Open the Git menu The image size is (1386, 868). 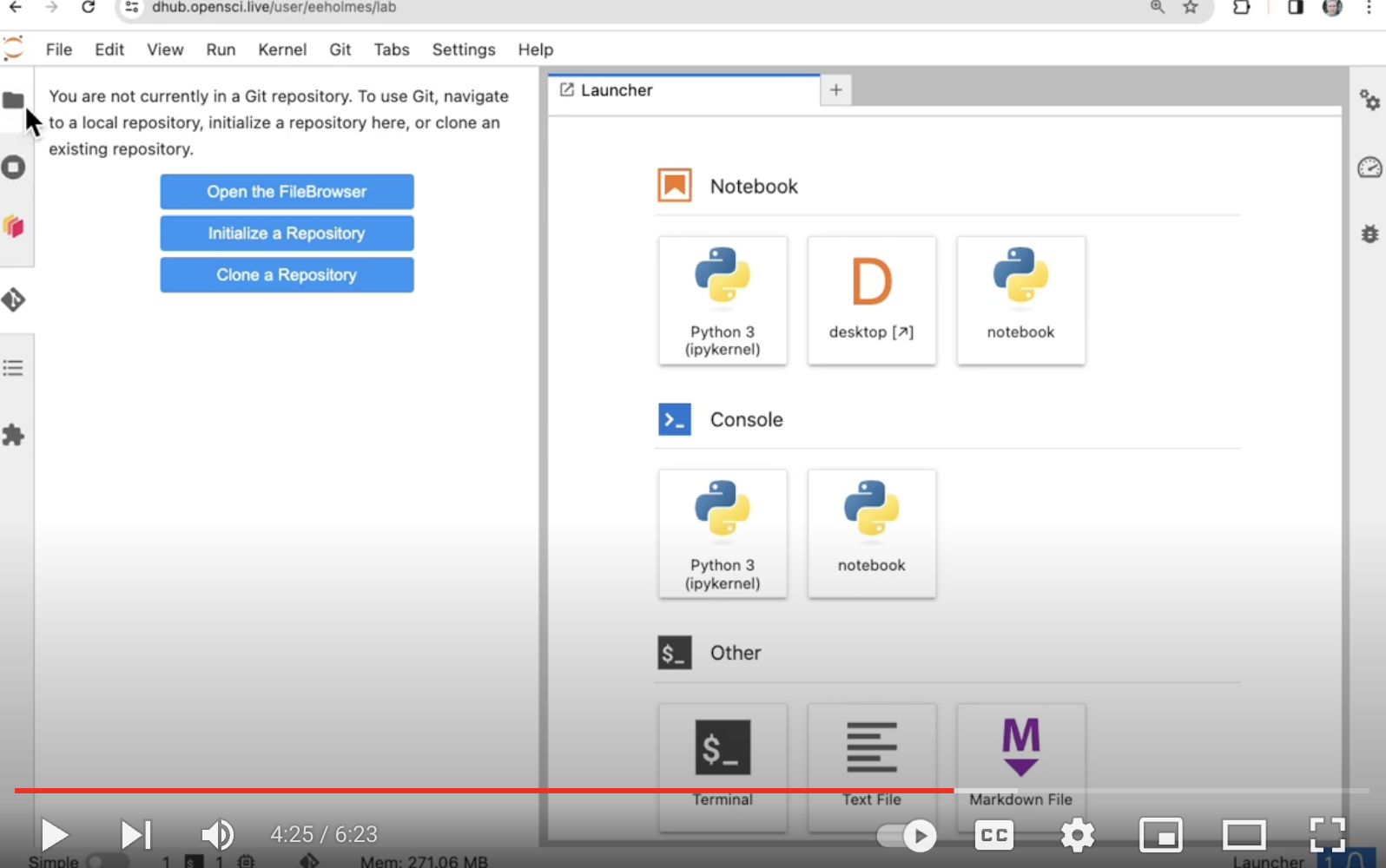point(340,49)
